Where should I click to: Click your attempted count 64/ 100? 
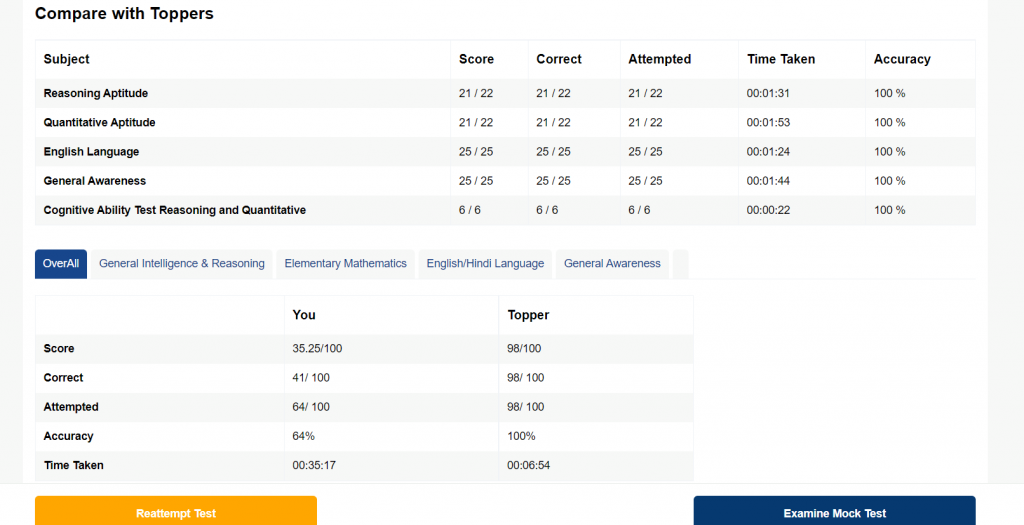[311, 407]
